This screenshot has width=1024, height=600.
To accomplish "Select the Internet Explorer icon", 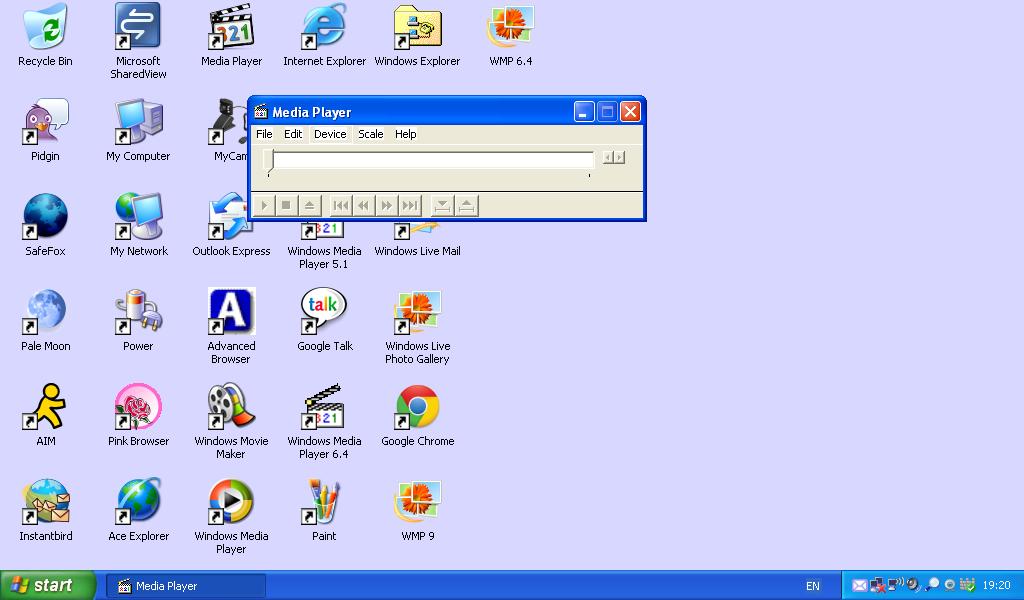I will coord(324,35).
